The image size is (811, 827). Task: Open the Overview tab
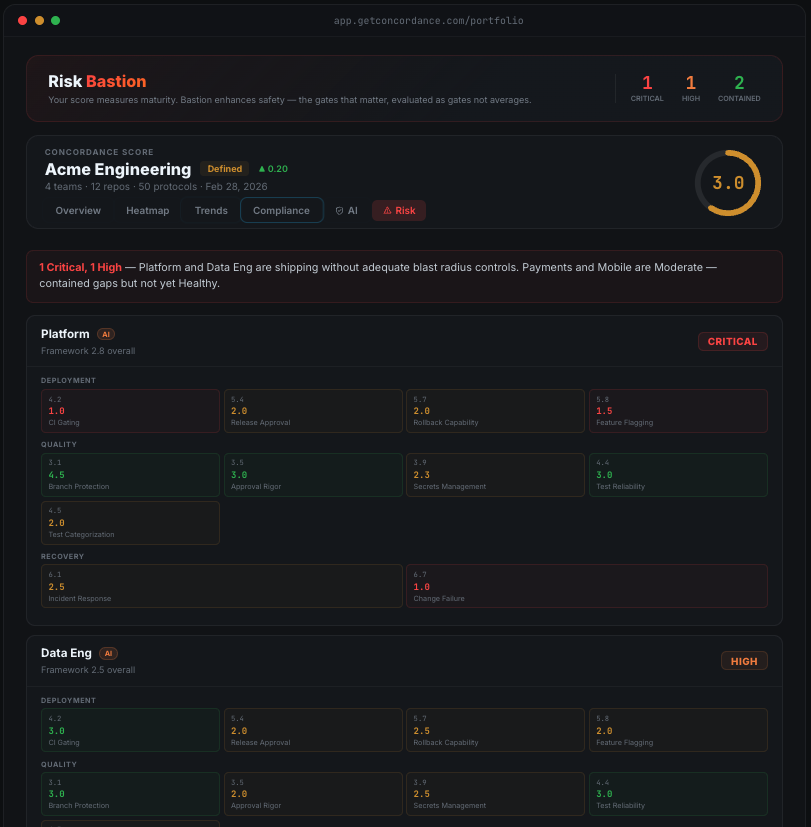(x=78, y=210)
